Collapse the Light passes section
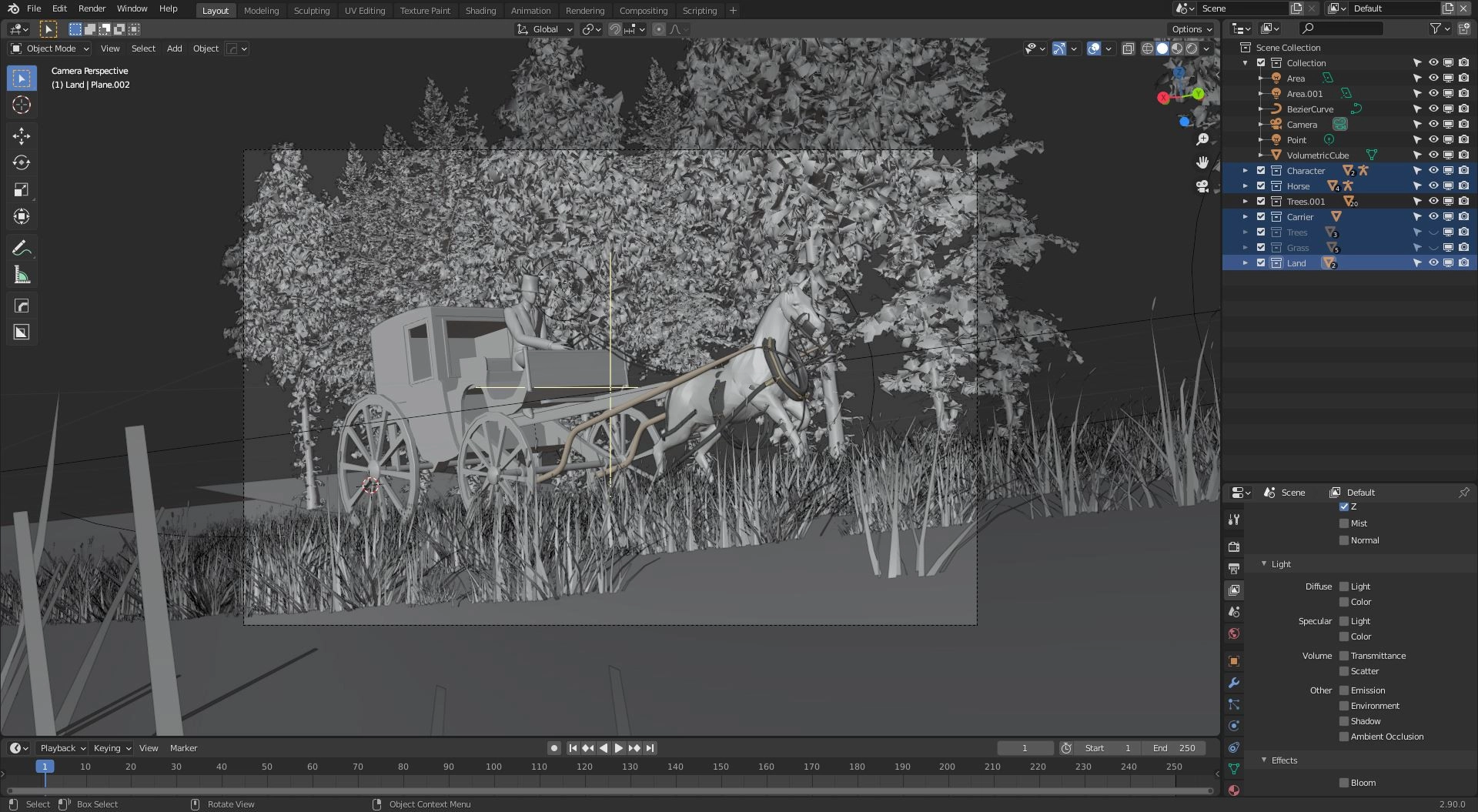The image size is (1478, 812). pyautogui.click(x=1264, y=564)
